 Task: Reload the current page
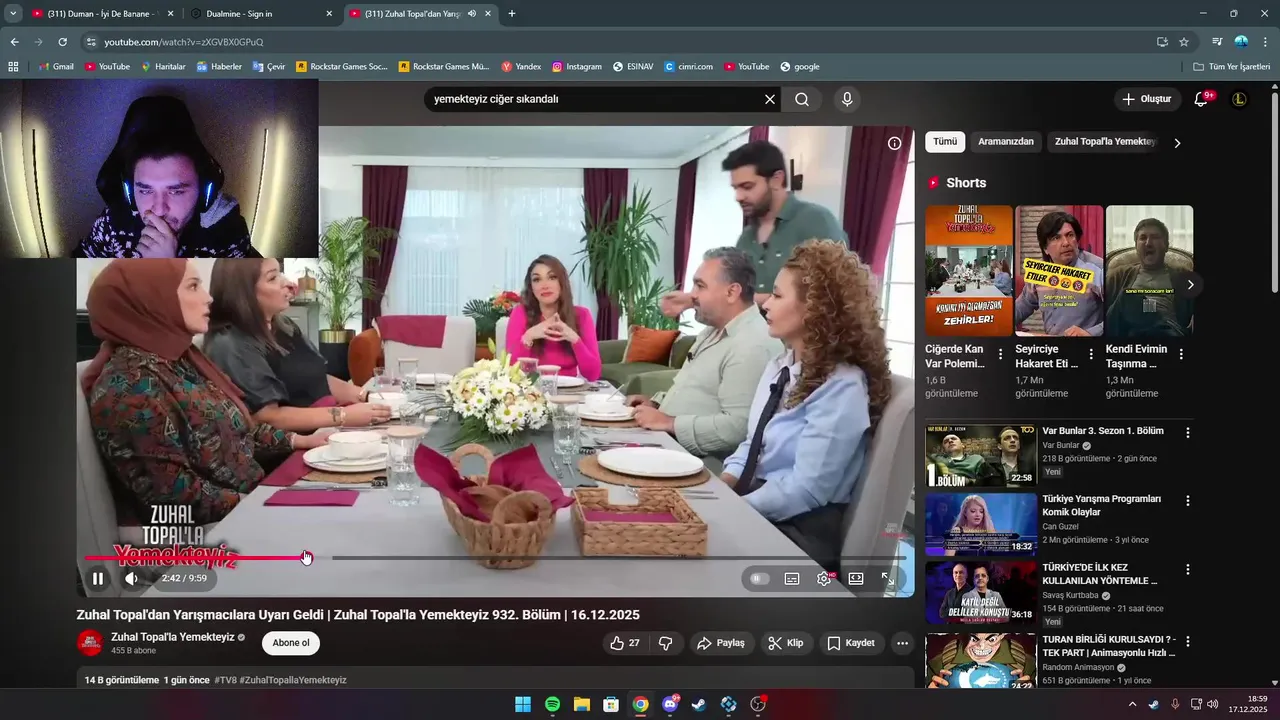click(63, 42)
